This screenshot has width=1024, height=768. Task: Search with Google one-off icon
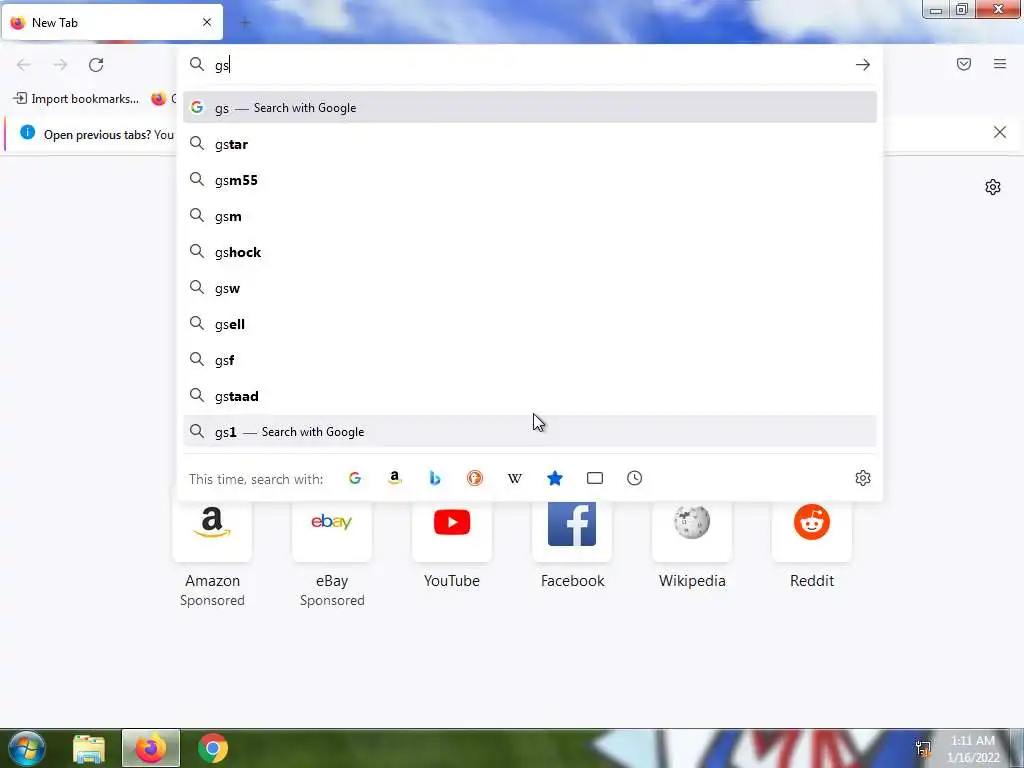click(x=355, y=478)
